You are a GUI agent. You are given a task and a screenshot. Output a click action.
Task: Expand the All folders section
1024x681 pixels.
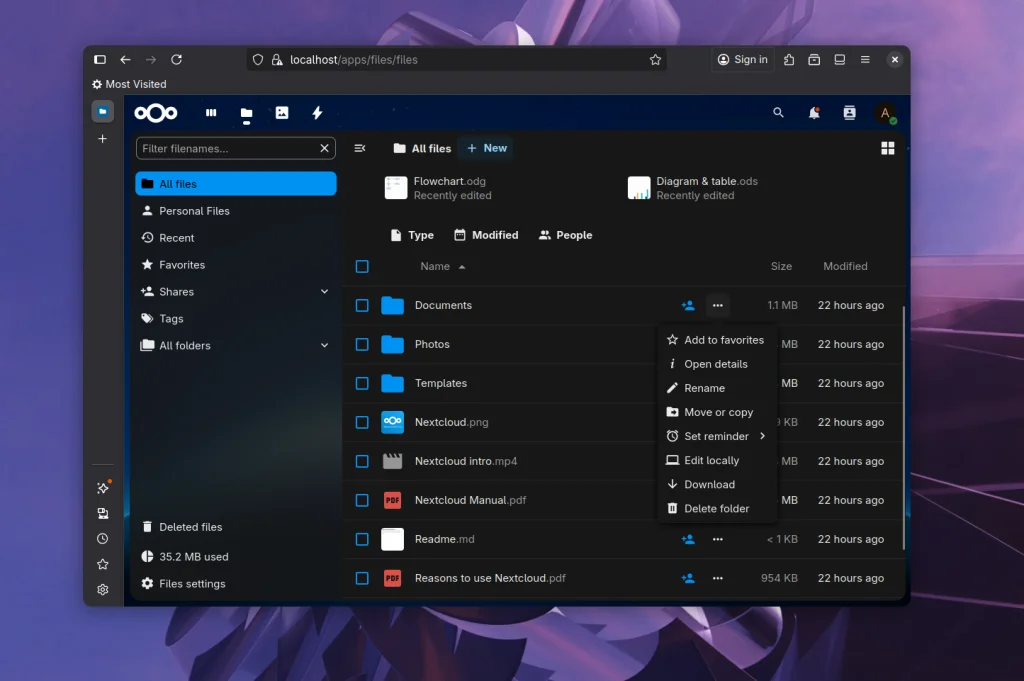[x=323, y=344]
